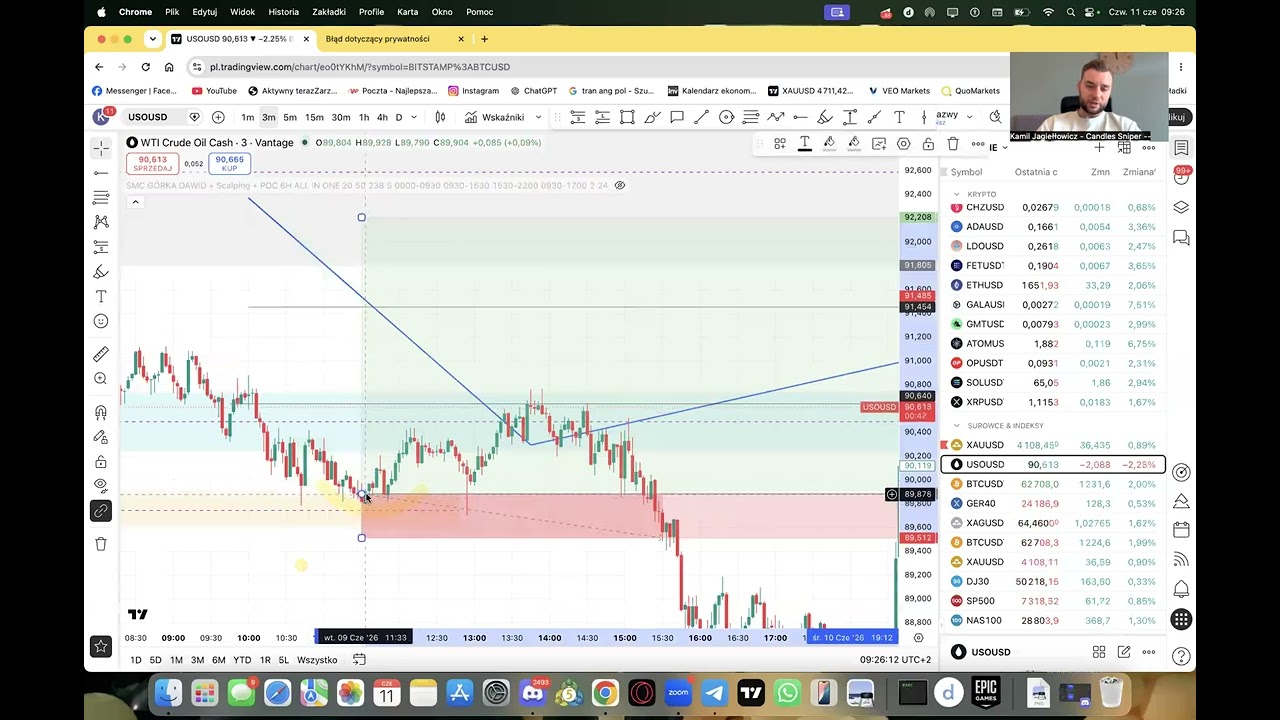Screen dimensions: 1280x720
Task: Open the 6M date range
Action: tap(218, 660)
